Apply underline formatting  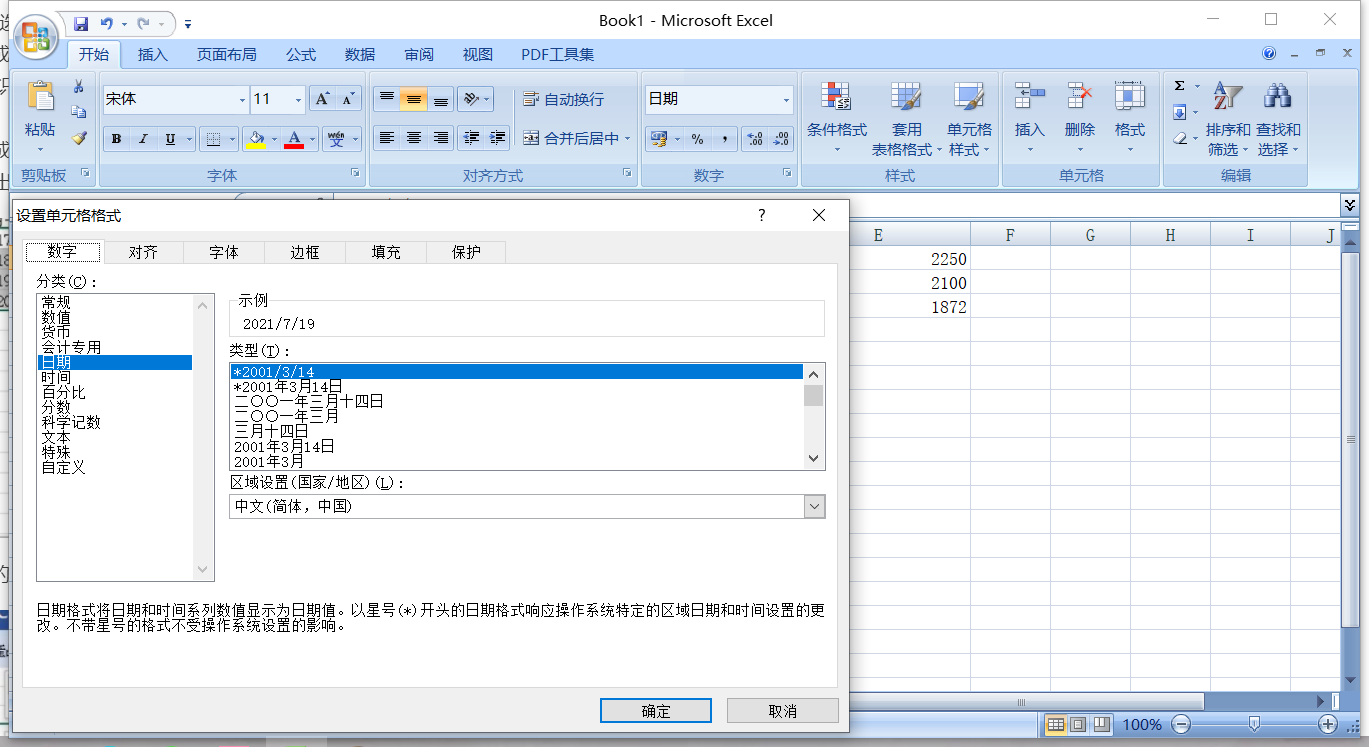pos(169,139)
